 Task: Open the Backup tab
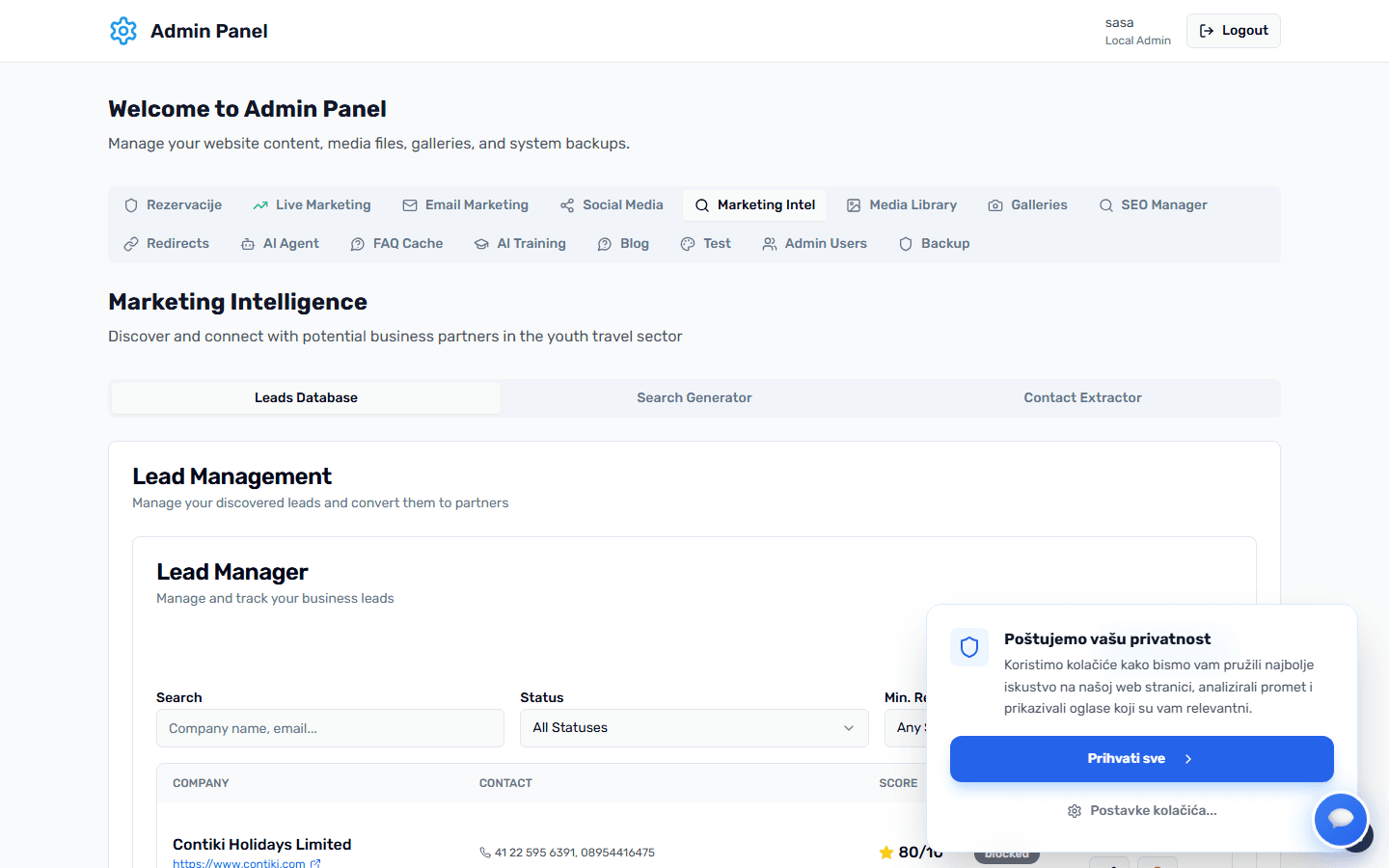point(934,244)
